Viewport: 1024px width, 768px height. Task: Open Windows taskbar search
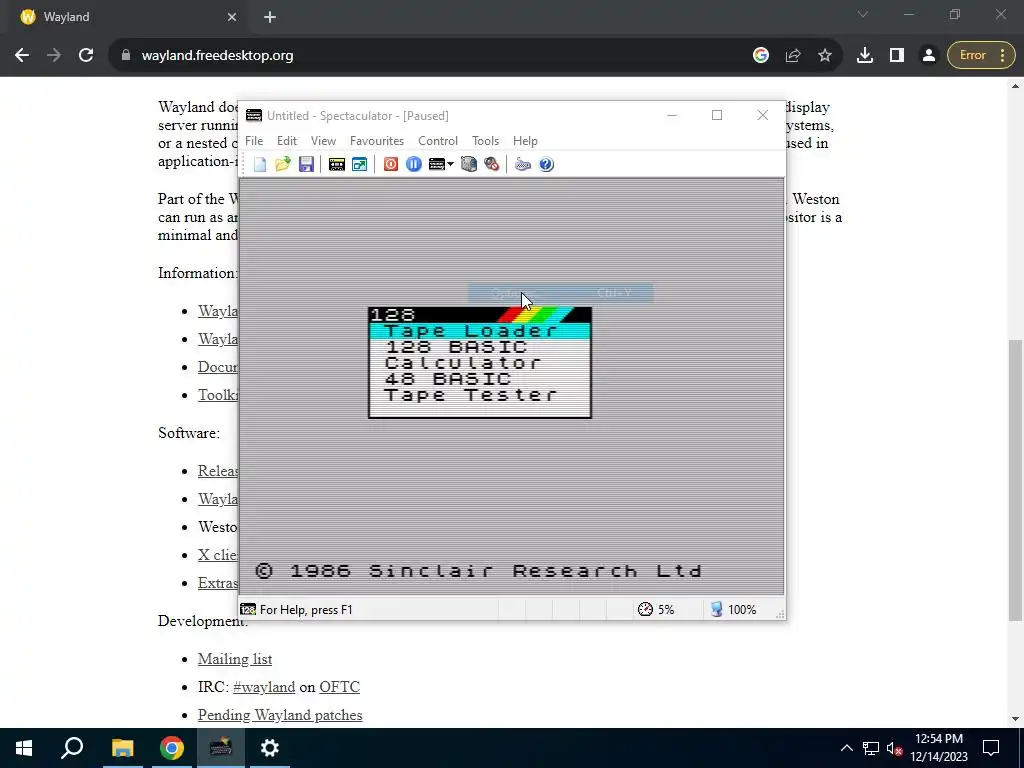(x=72, y=748)
